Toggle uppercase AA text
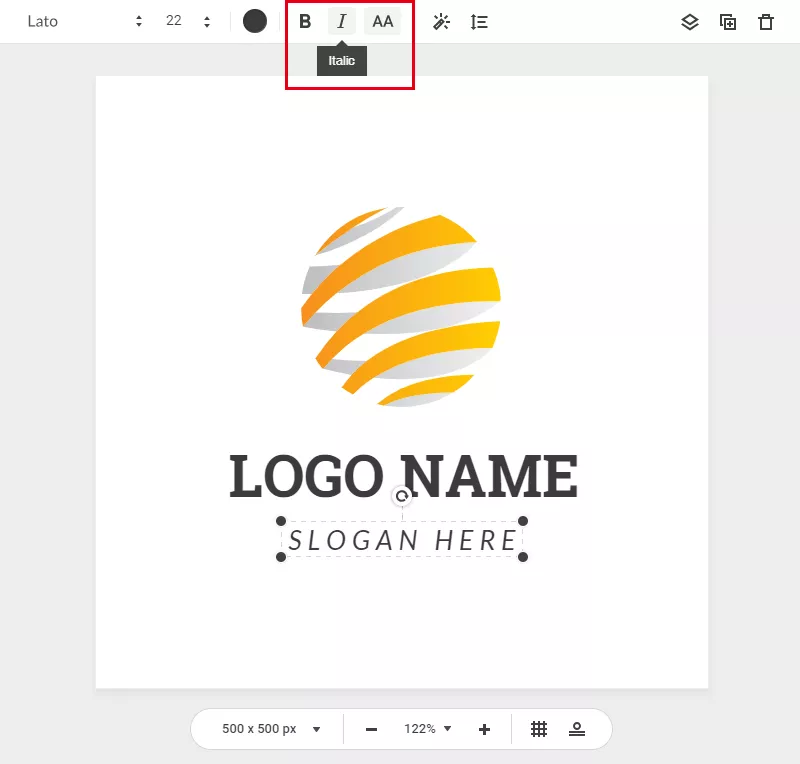Viewport: 800px width, 764px height. [x=382, y=21]
